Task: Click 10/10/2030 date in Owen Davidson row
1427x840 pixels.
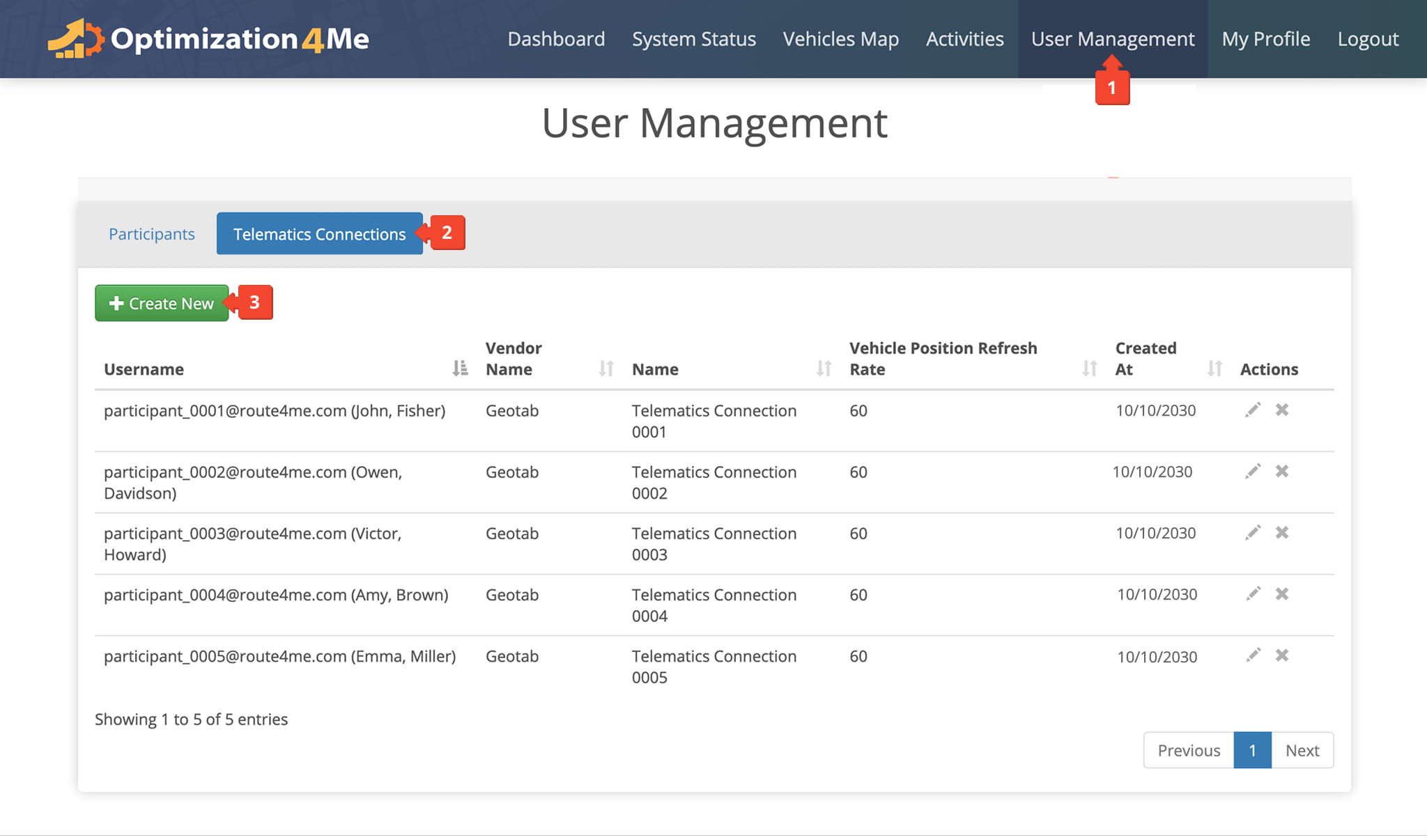Action: (1152, 472)
